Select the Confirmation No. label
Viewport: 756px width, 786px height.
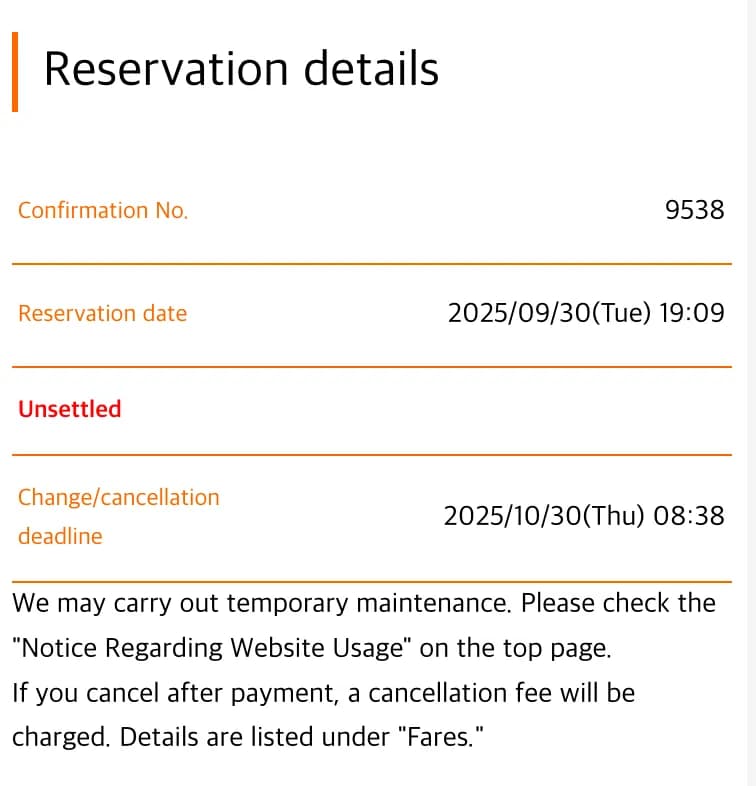[103, 211]
